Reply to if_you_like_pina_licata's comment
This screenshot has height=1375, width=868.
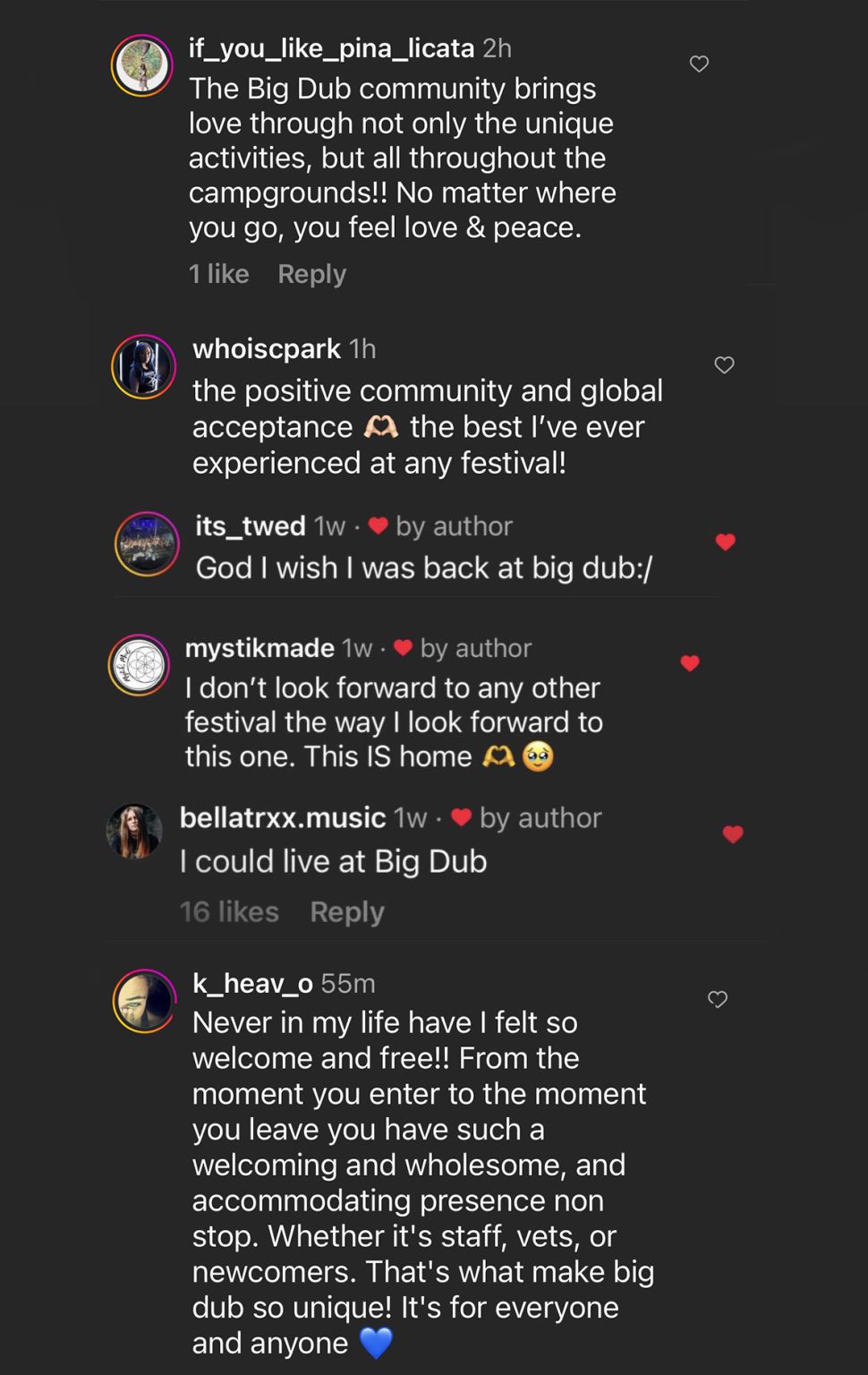coord(311,274)
